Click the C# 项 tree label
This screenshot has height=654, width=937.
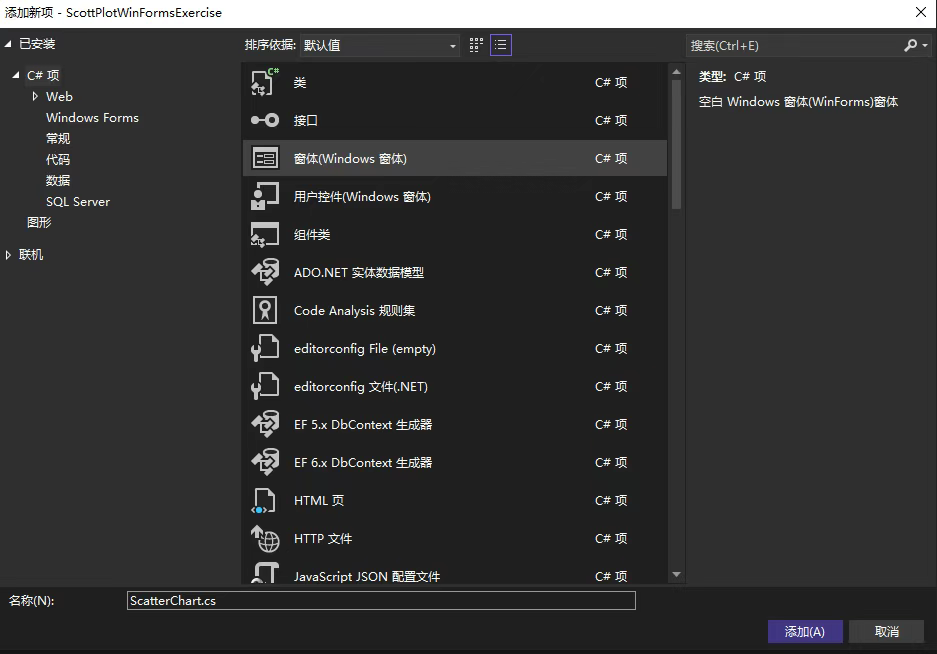point(43,75)
